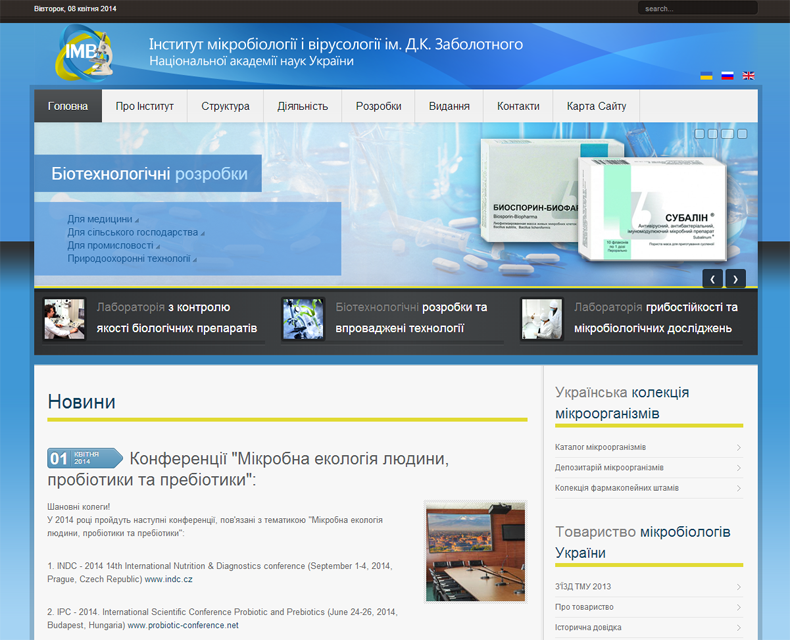The height and width of the screenshot is (640, 790).
Task: Select fourth slideshow indicator dot
Action: [x=742, y=134]
